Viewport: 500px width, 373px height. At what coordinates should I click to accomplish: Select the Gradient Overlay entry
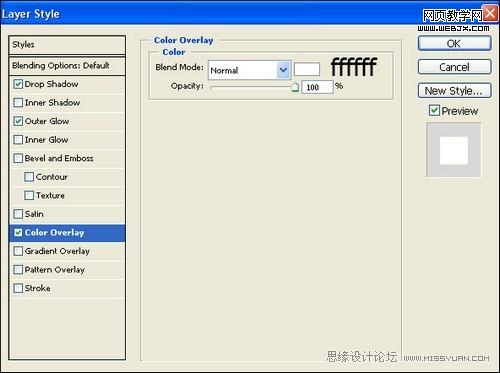67,251
